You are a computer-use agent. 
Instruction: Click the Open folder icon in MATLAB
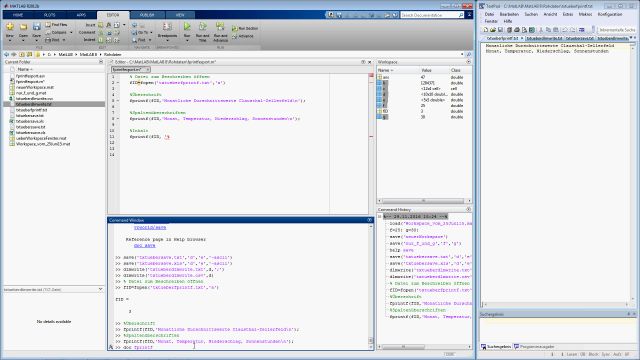23,27
